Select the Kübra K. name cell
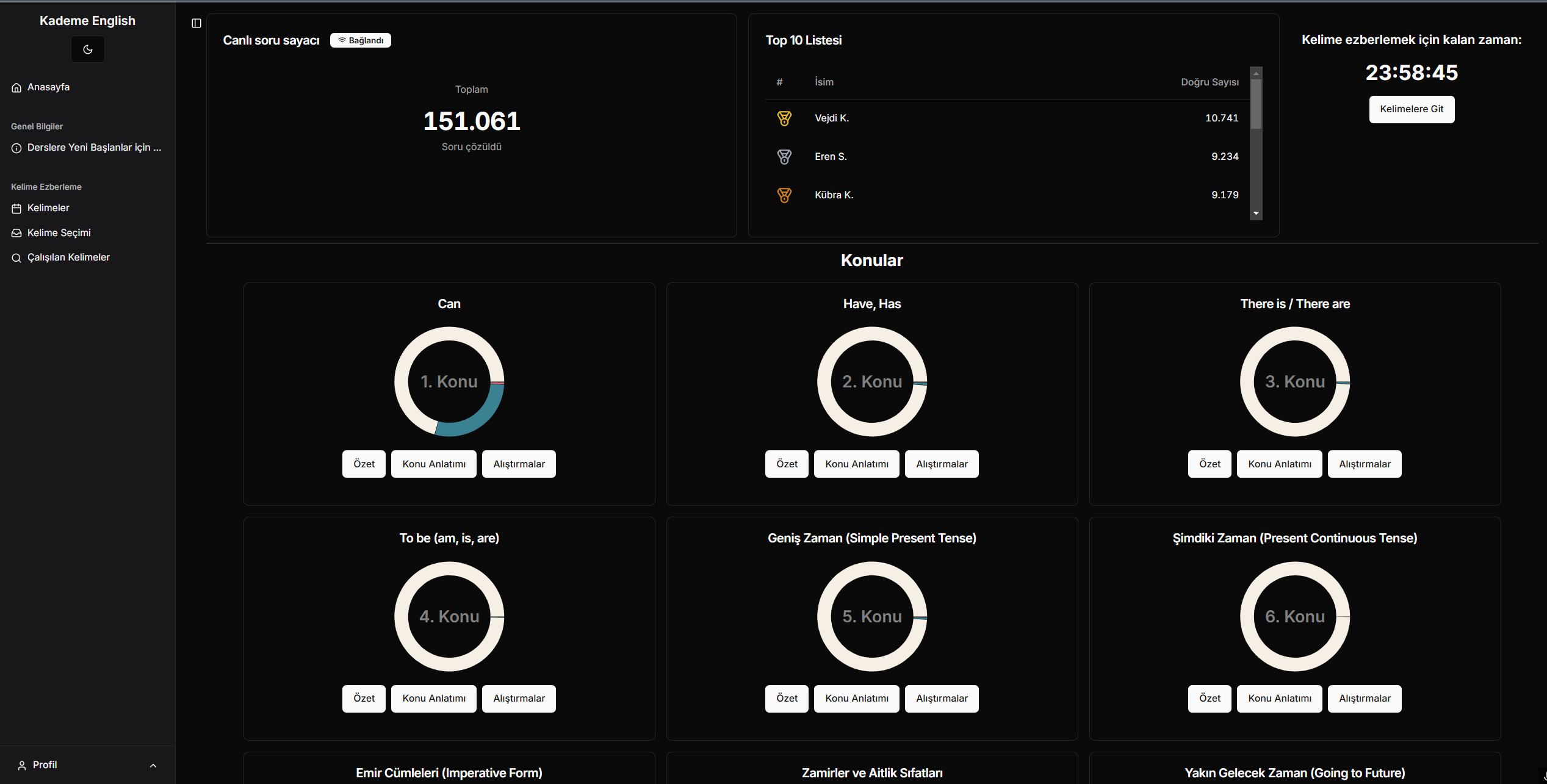The height and width of the screenshot is (784, 1547). (834, 195)
